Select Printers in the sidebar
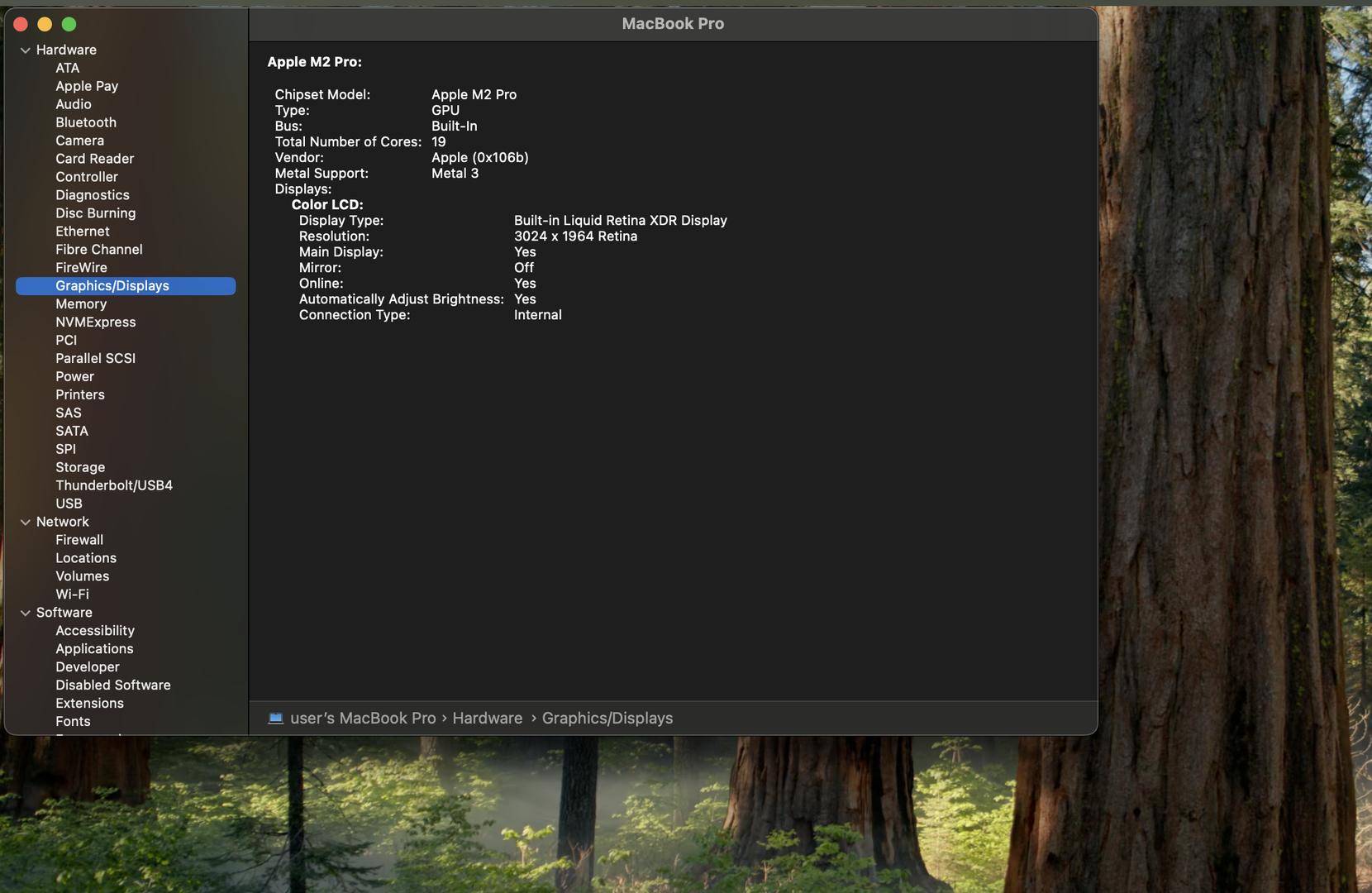The width and height of the screenshot is (1372, 893). pos(80,396)
